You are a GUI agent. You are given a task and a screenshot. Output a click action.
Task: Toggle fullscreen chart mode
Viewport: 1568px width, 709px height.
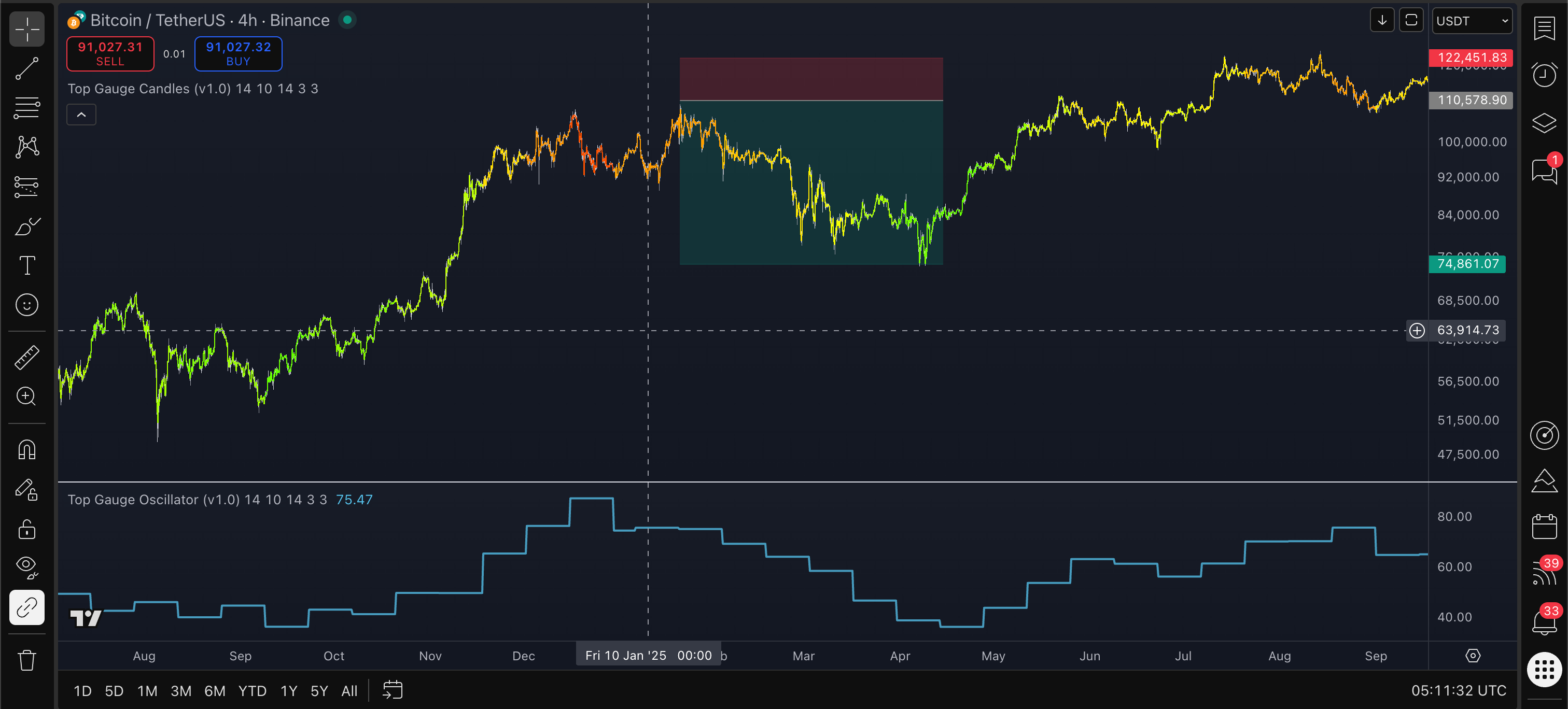(x=1411, y=20)
